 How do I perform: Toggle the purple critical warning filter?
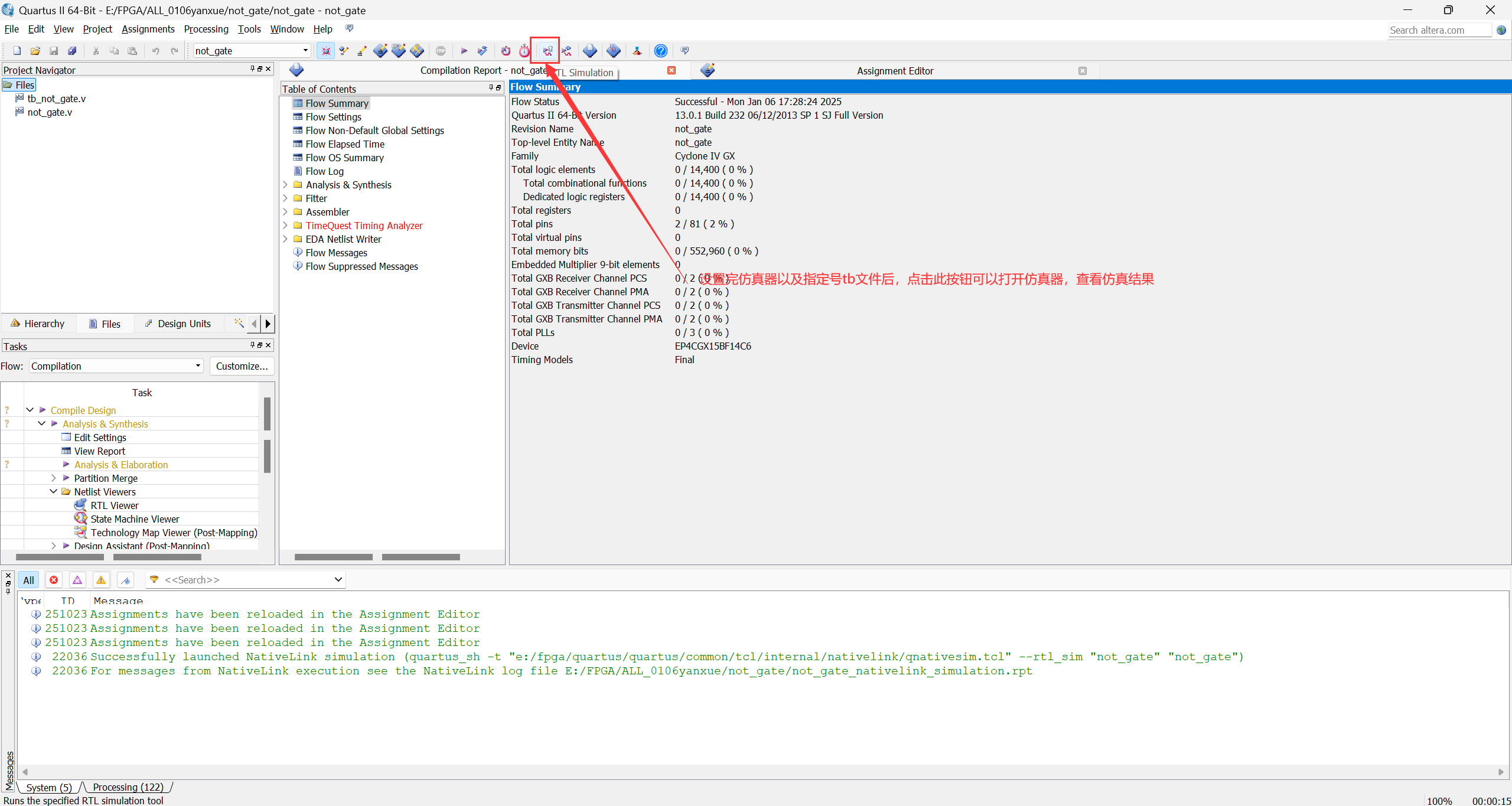[x=77, y=580]
